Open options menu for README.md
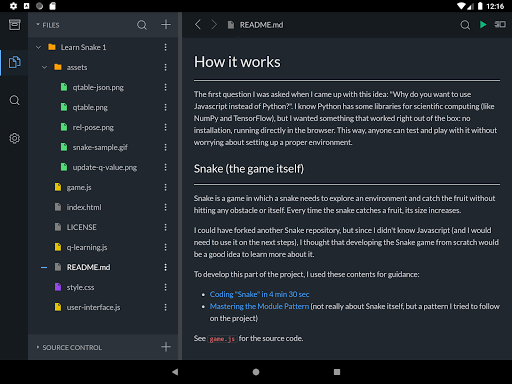The height and width of the screenshot is (384, 512). tap(165, 267)
